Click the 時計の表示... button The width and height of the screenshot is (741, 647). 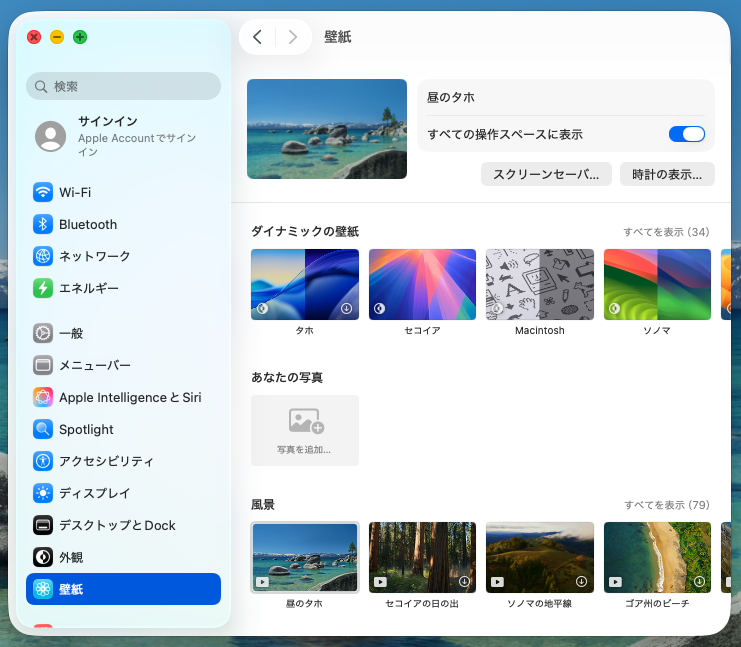click(667, 174)
